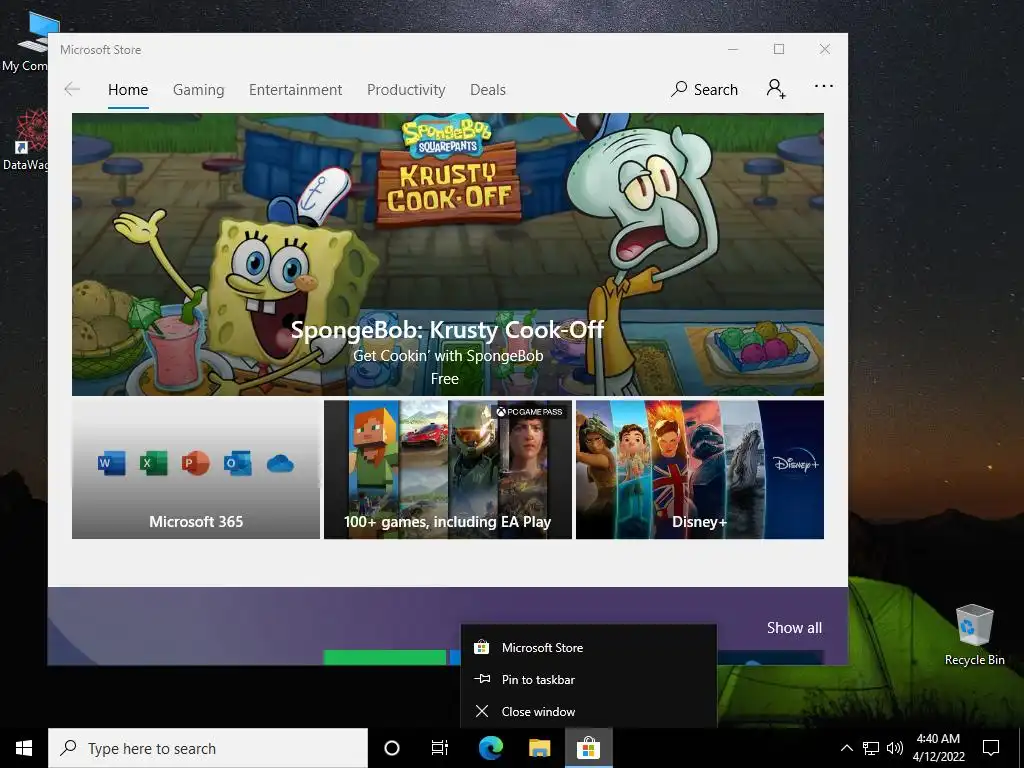Select the Recycle Bin desktop icon
Screen dimensions: 1024x768
tap(974, 635)
